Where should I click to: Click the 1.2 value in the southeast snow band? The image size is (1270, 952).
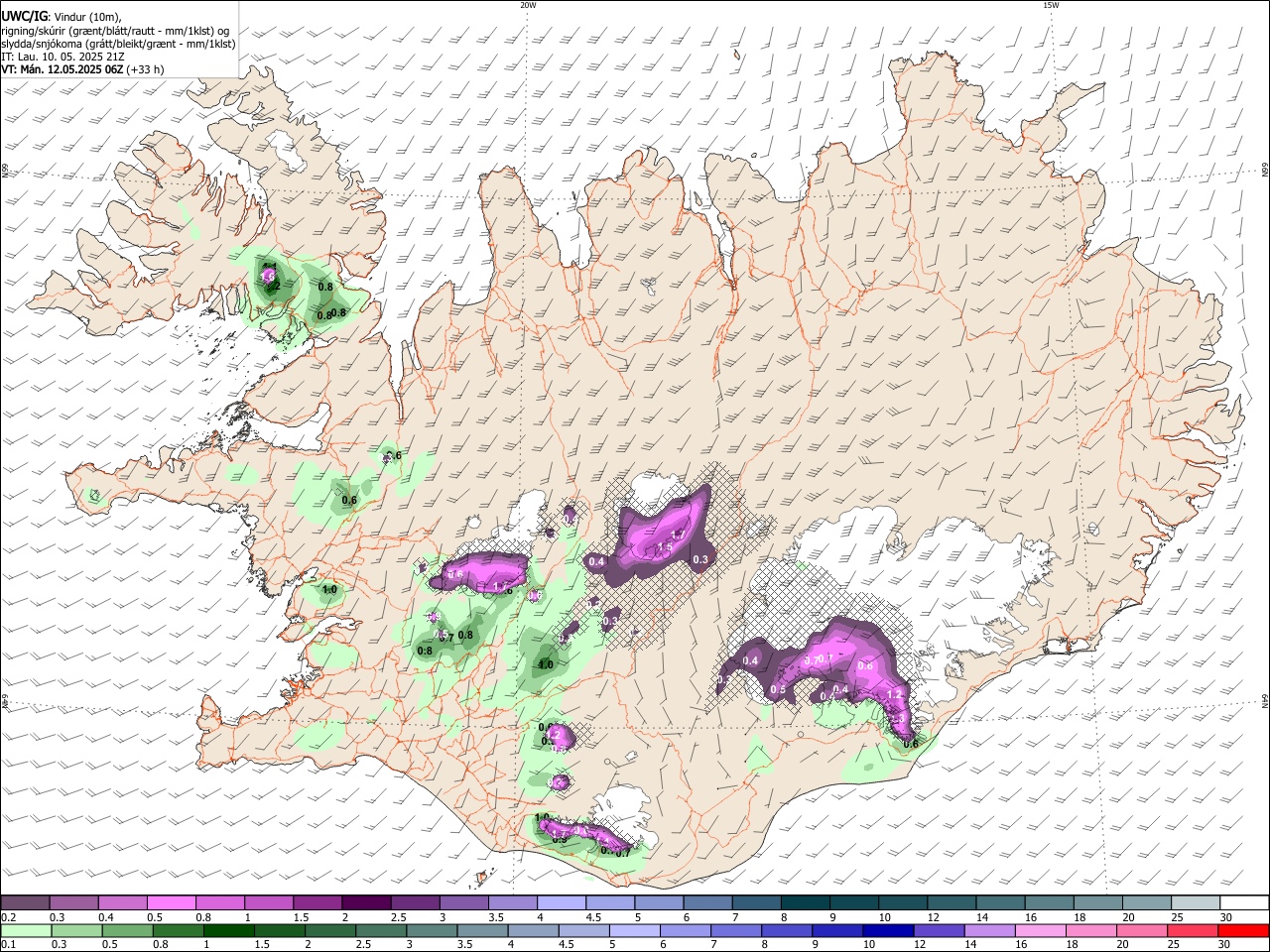(895, 695)
